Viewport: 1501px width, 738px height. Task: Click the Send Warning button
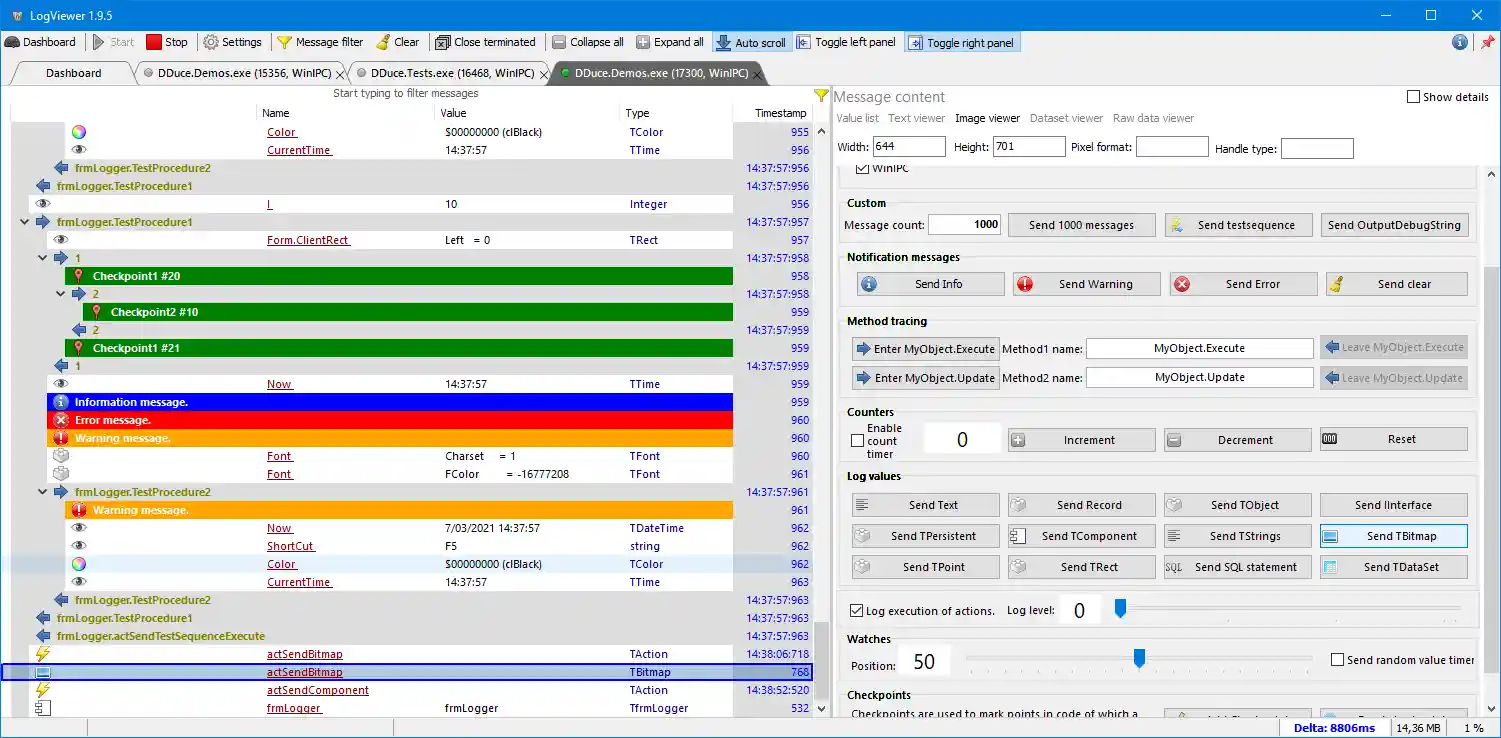[x=1086, y=283]
